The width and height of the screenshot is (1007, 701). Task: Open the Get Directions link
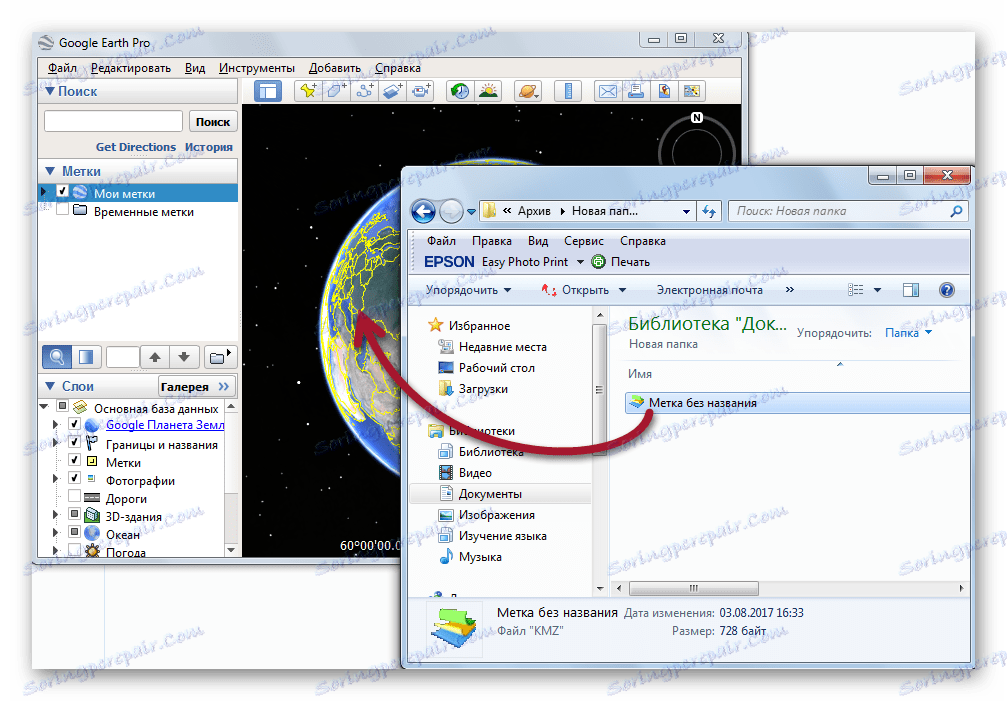coord(136,147)
